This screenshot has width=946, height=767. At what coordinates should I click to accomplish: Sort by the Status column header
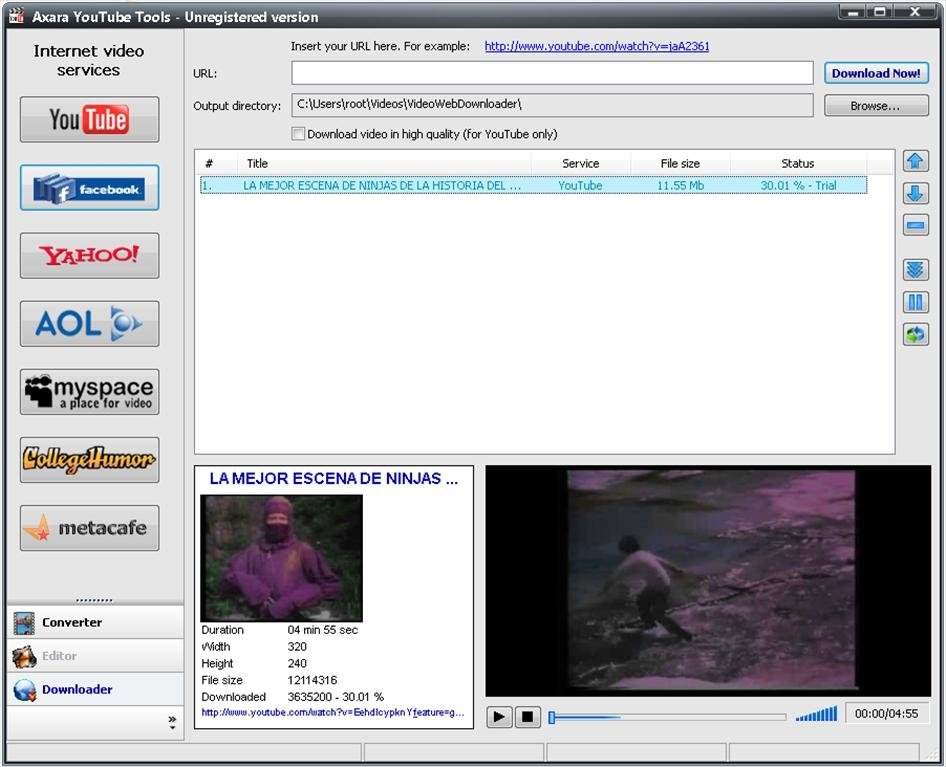tap(798, 164)
